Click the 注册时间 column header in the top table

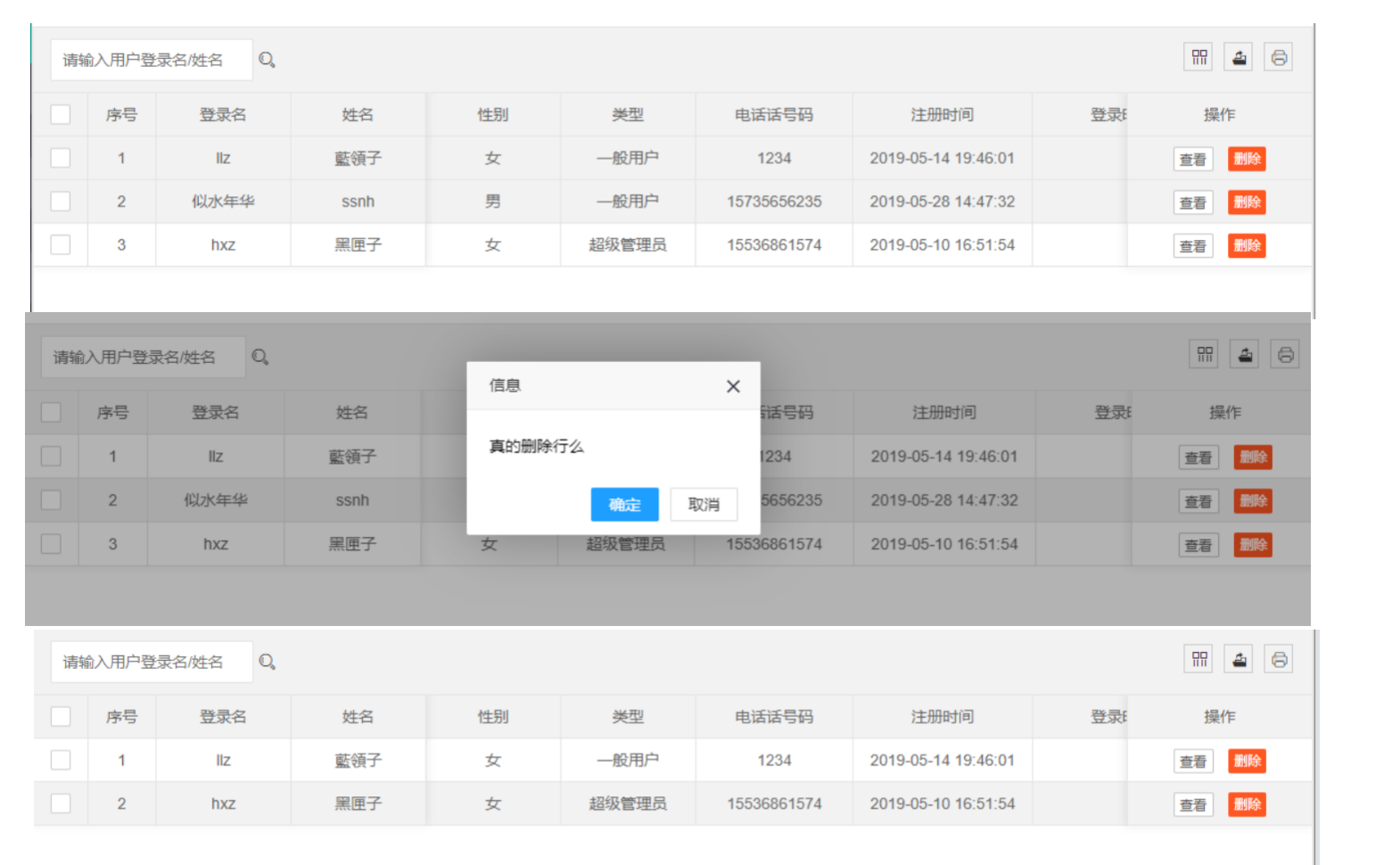[943, 114]
